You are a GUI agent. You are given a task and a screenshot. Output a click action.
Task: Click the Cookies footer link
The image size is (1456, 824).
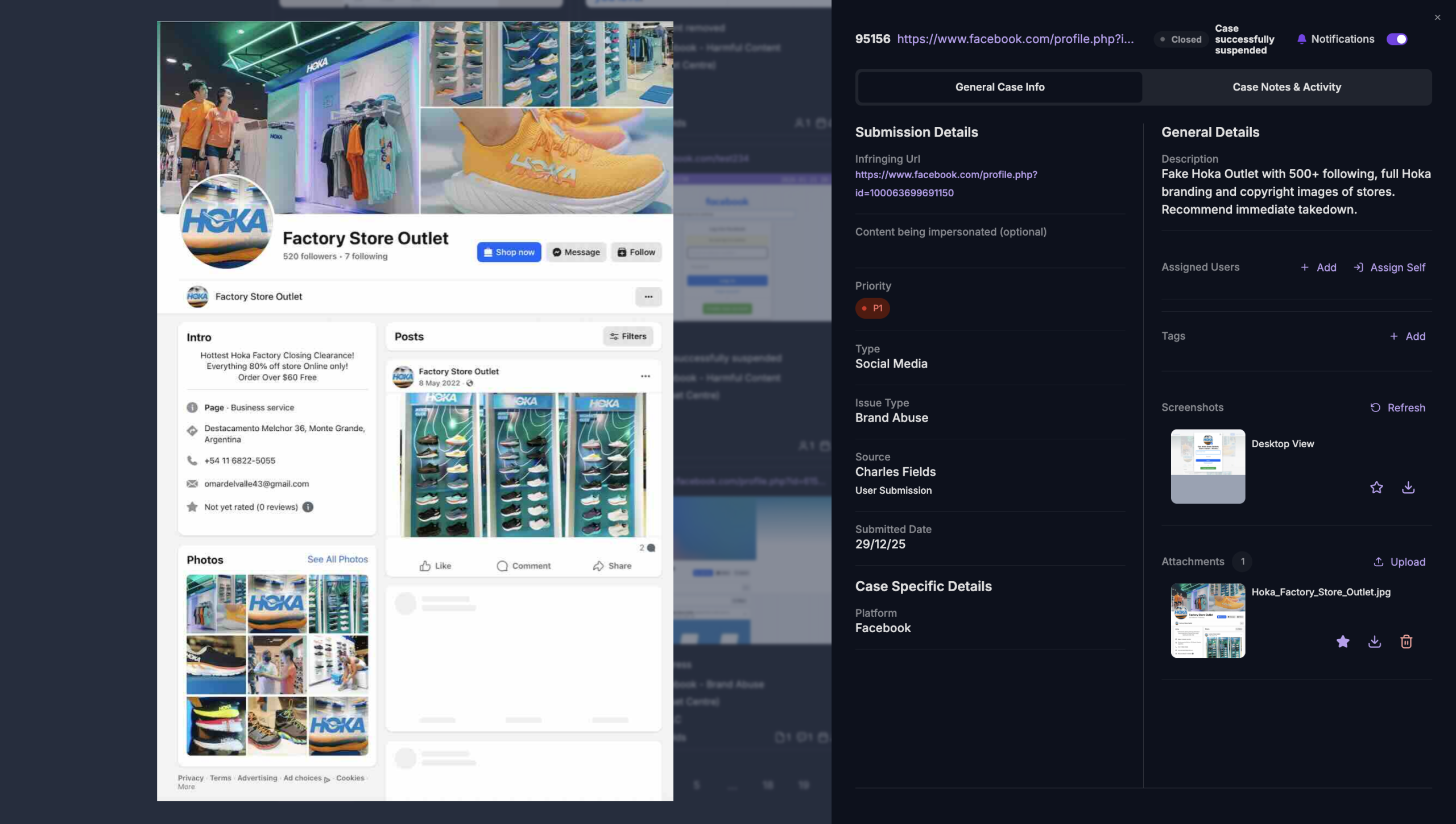click(x=350, y=778)
